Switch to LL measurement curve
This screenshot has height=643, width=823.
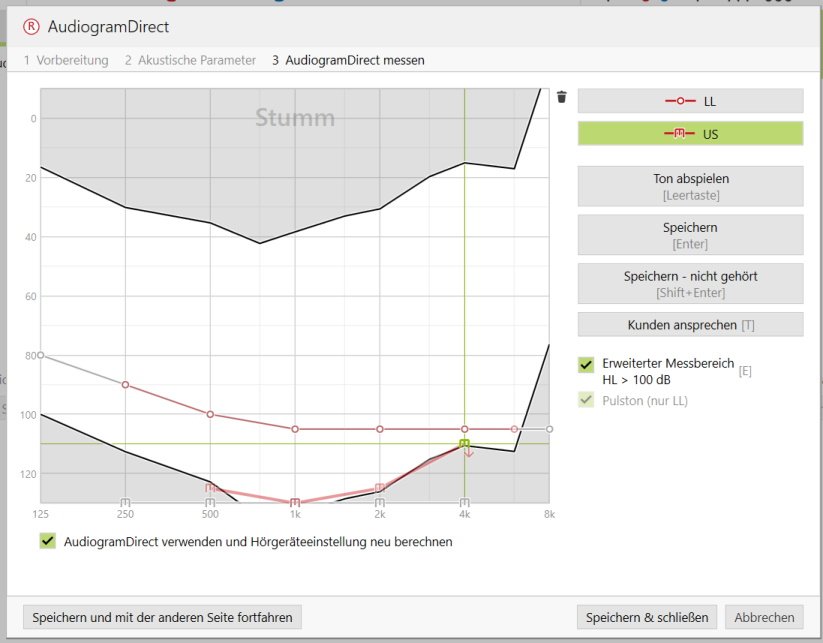690,101
